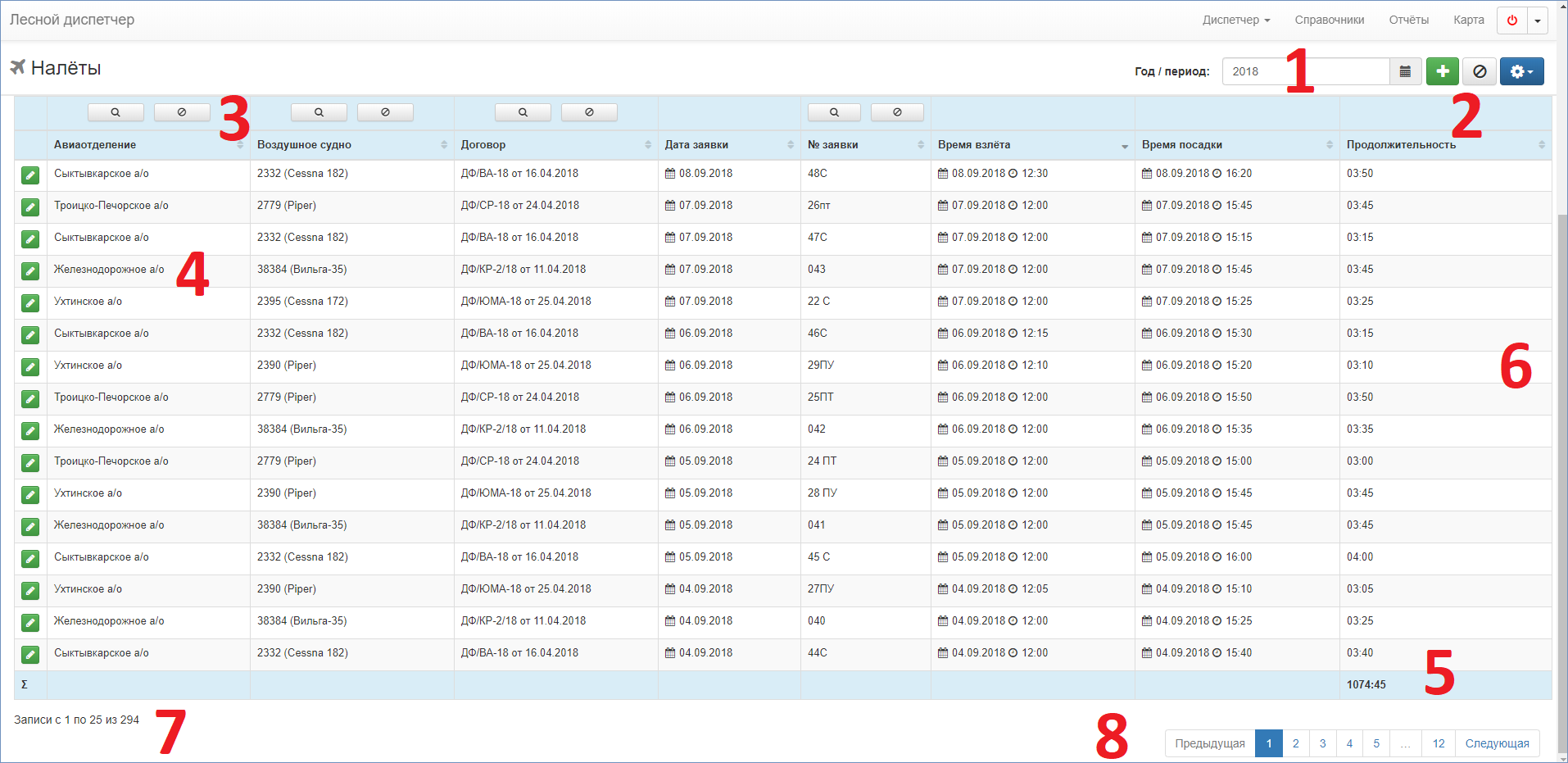
Task: Edit the row with request 040
Action: coord(30,622)
